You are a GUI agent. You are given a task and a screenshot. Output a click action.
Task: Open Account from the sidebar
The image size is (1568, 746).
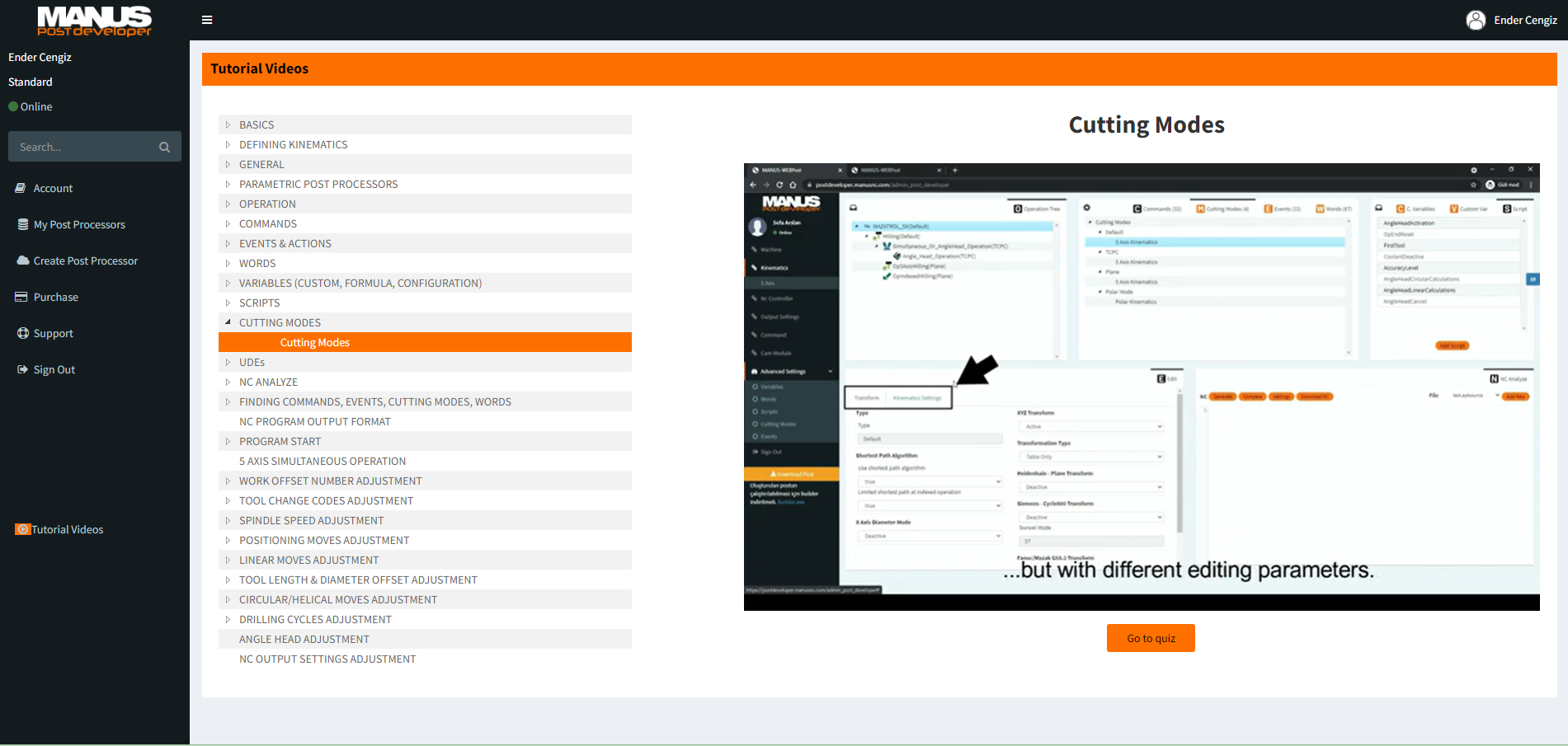pyautogui.click(x=53, y=189)
